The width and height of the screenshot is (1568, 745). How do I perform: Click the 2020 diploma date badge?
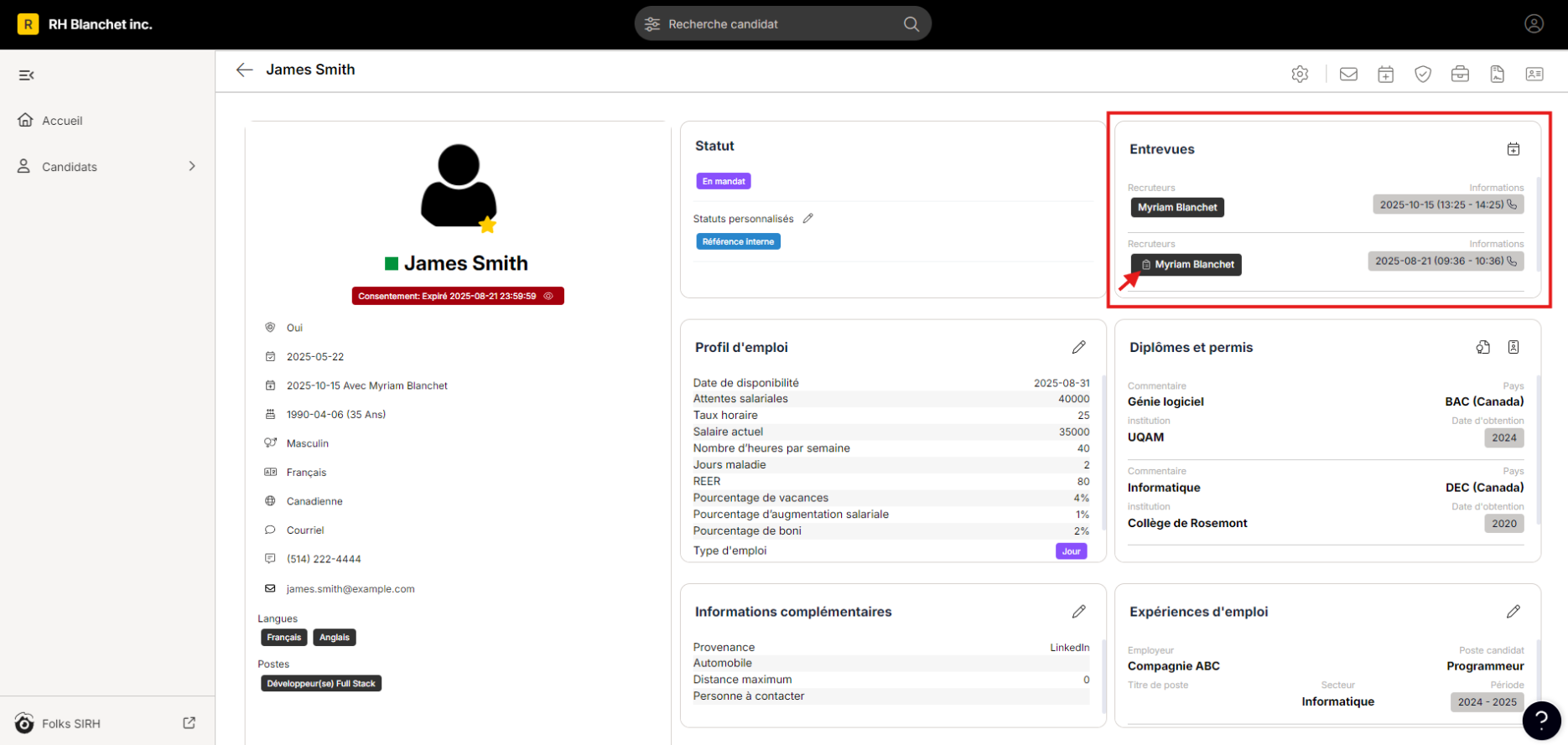(x=1504, y=523)
